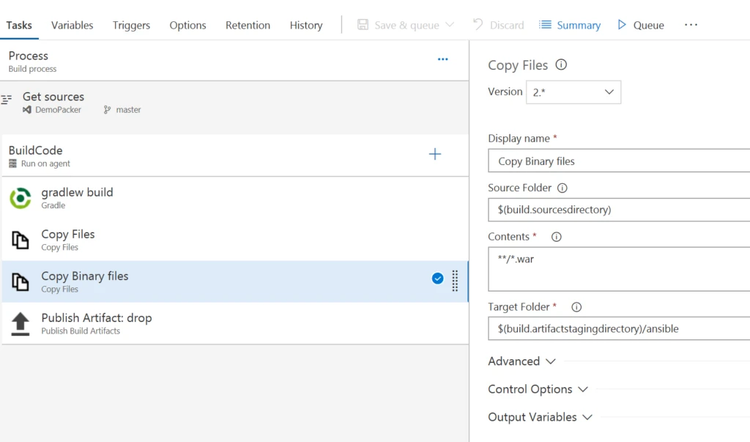Select the Copy Binary files task
Image resolution: width=750 pixels, height=442 pixels.
[x=234, y=281]
